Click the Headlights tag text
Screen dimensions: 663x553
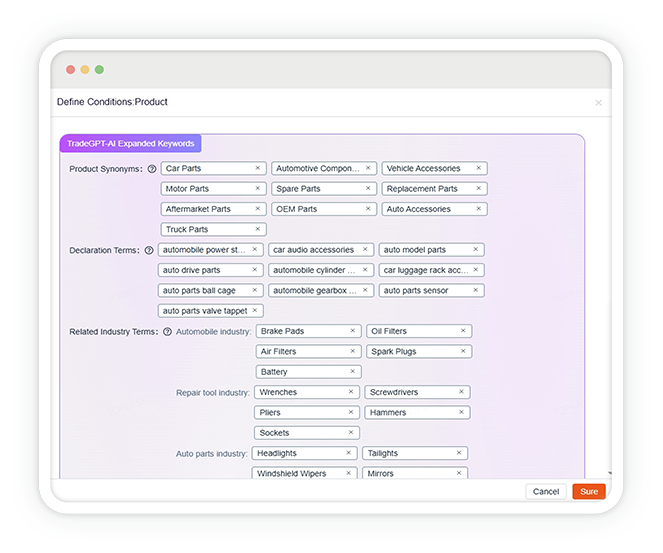coord(277,453)
